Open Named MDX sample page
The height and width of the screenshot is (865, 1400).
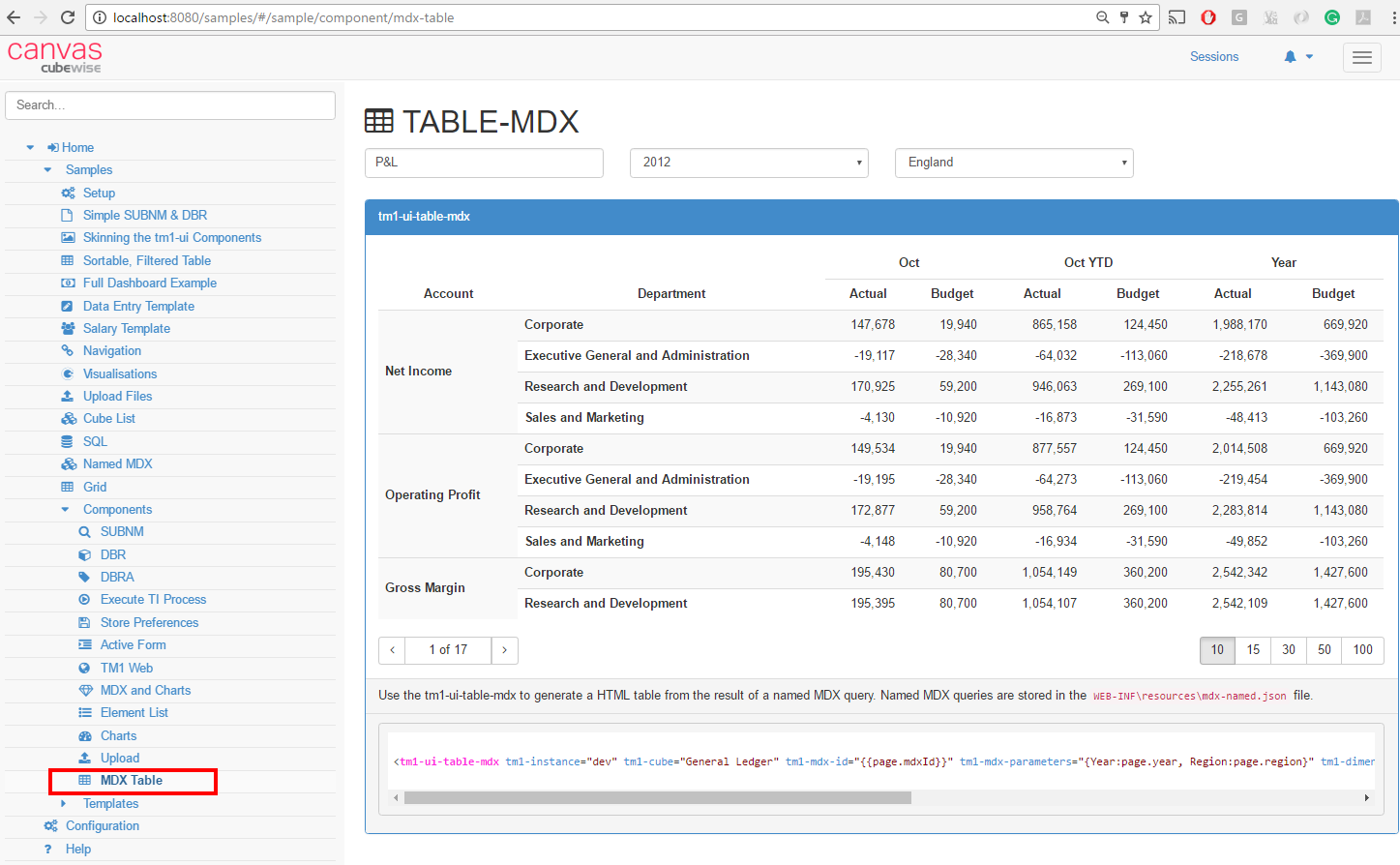(x=117, y=464)
